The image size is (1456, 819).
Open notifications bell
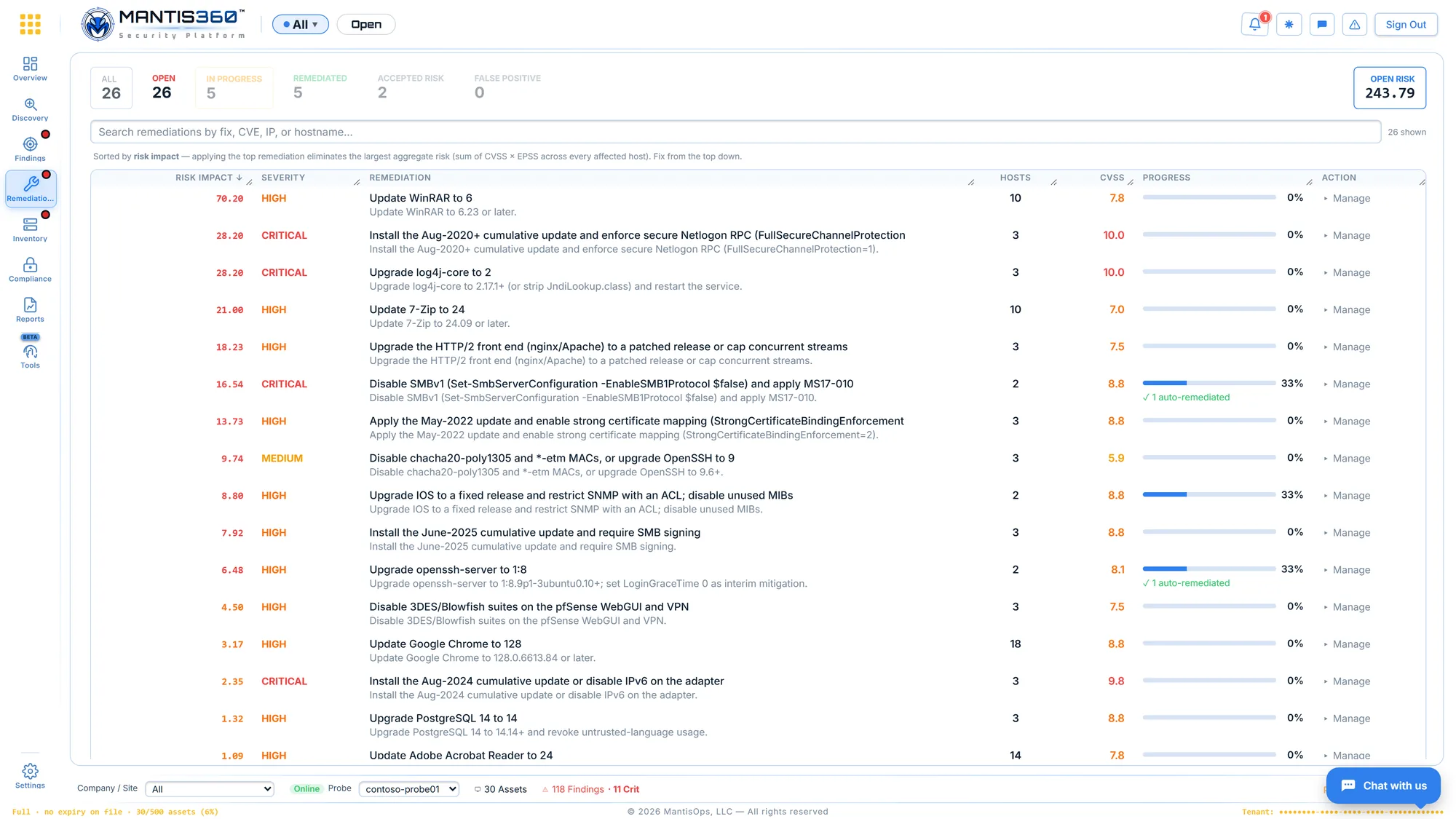click(1255, 24)
